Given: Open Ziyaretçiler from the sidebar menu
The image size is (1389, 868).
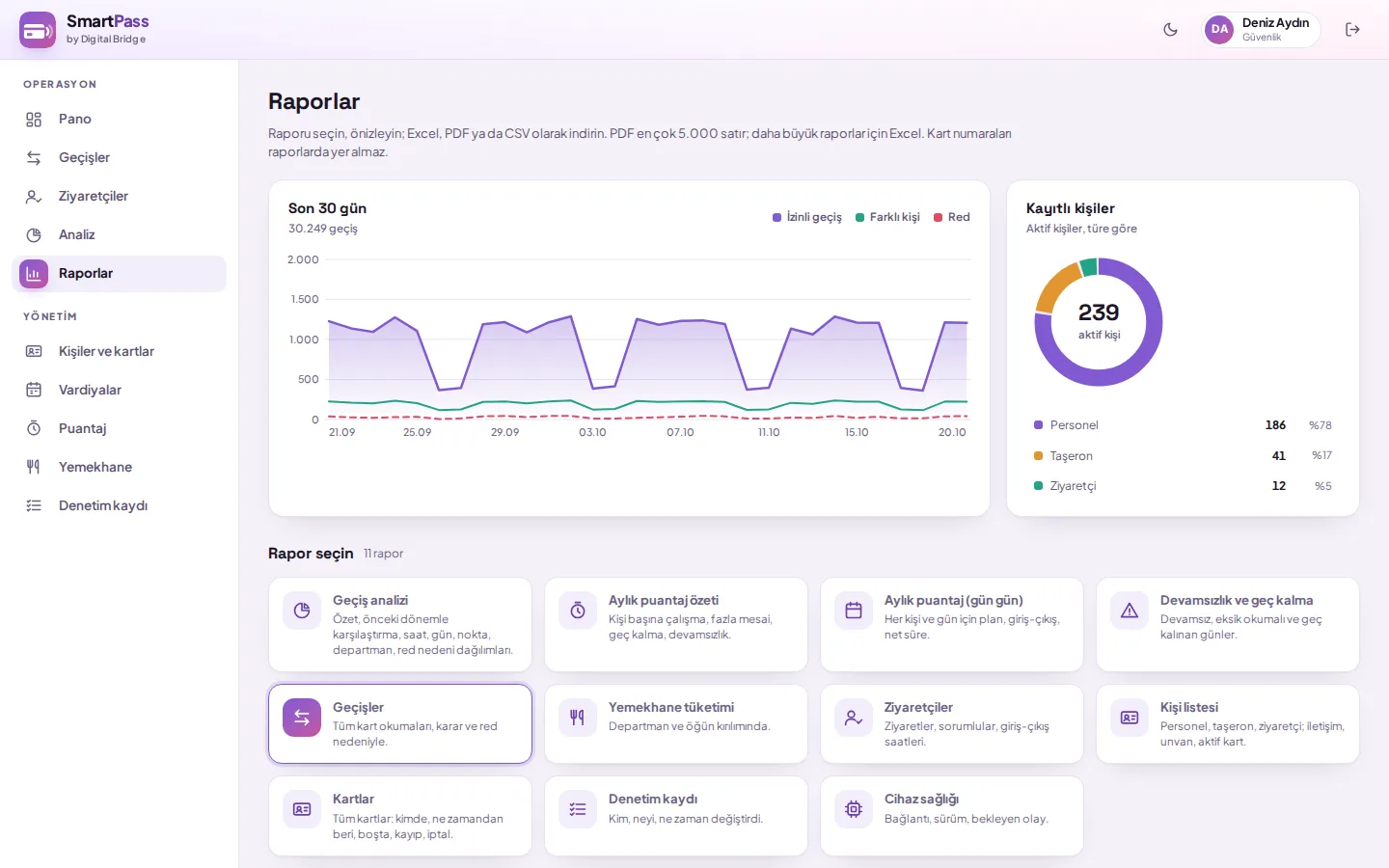Looking at the screenshot, I should pos(119,197).
